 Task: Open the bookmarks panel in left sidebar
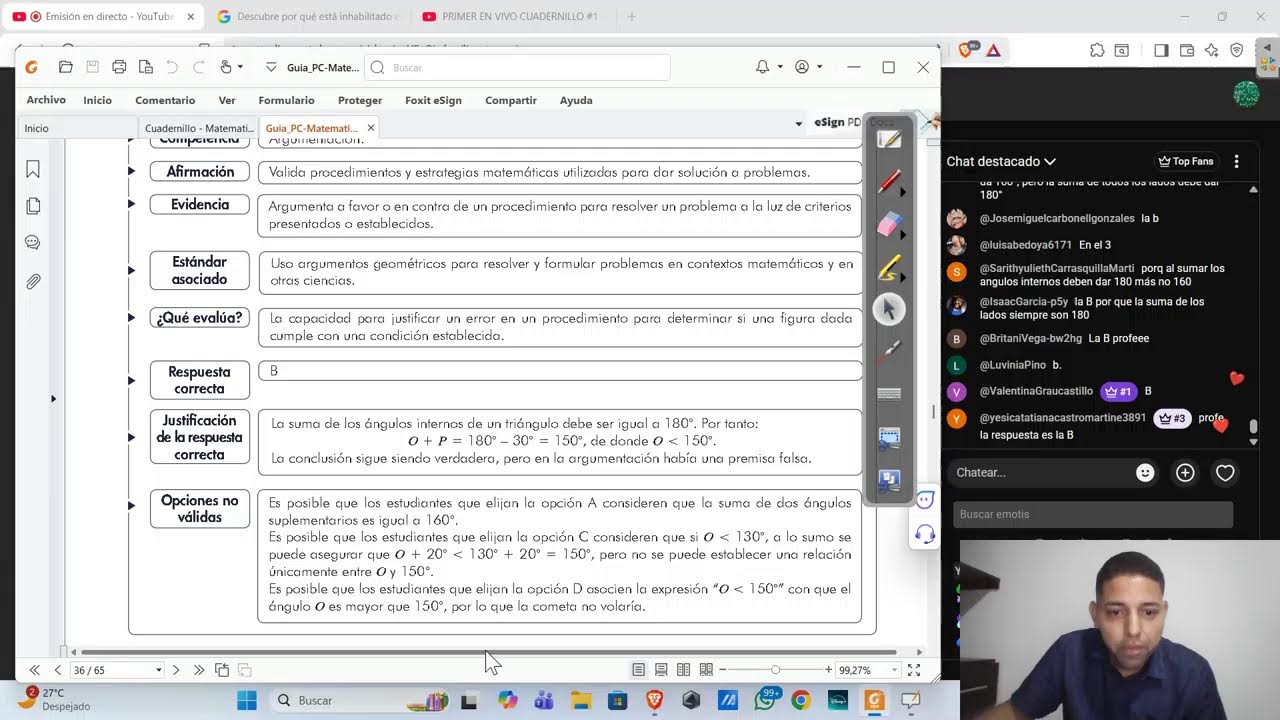(x=33, y=170)
